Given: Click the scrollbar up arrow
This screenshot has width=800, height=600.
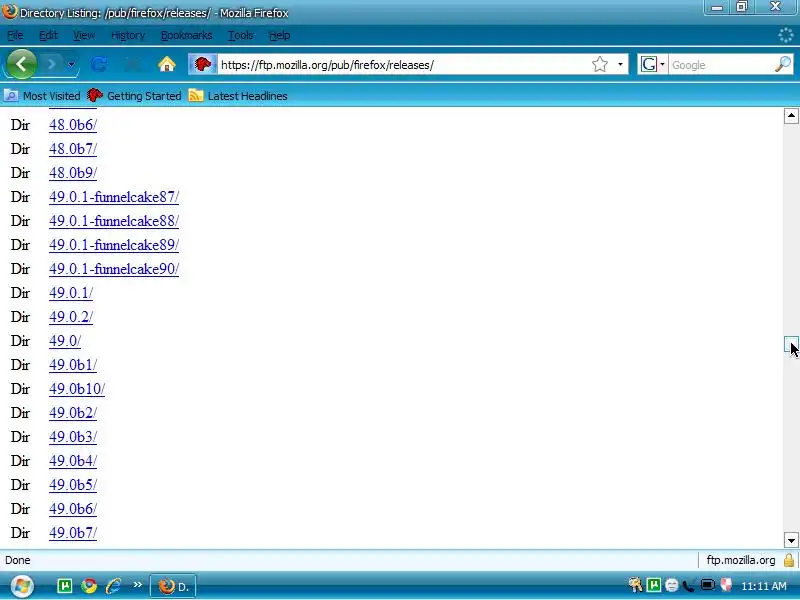Looking at the screenshot, I should pyautogui.click(x=791, y=116).
